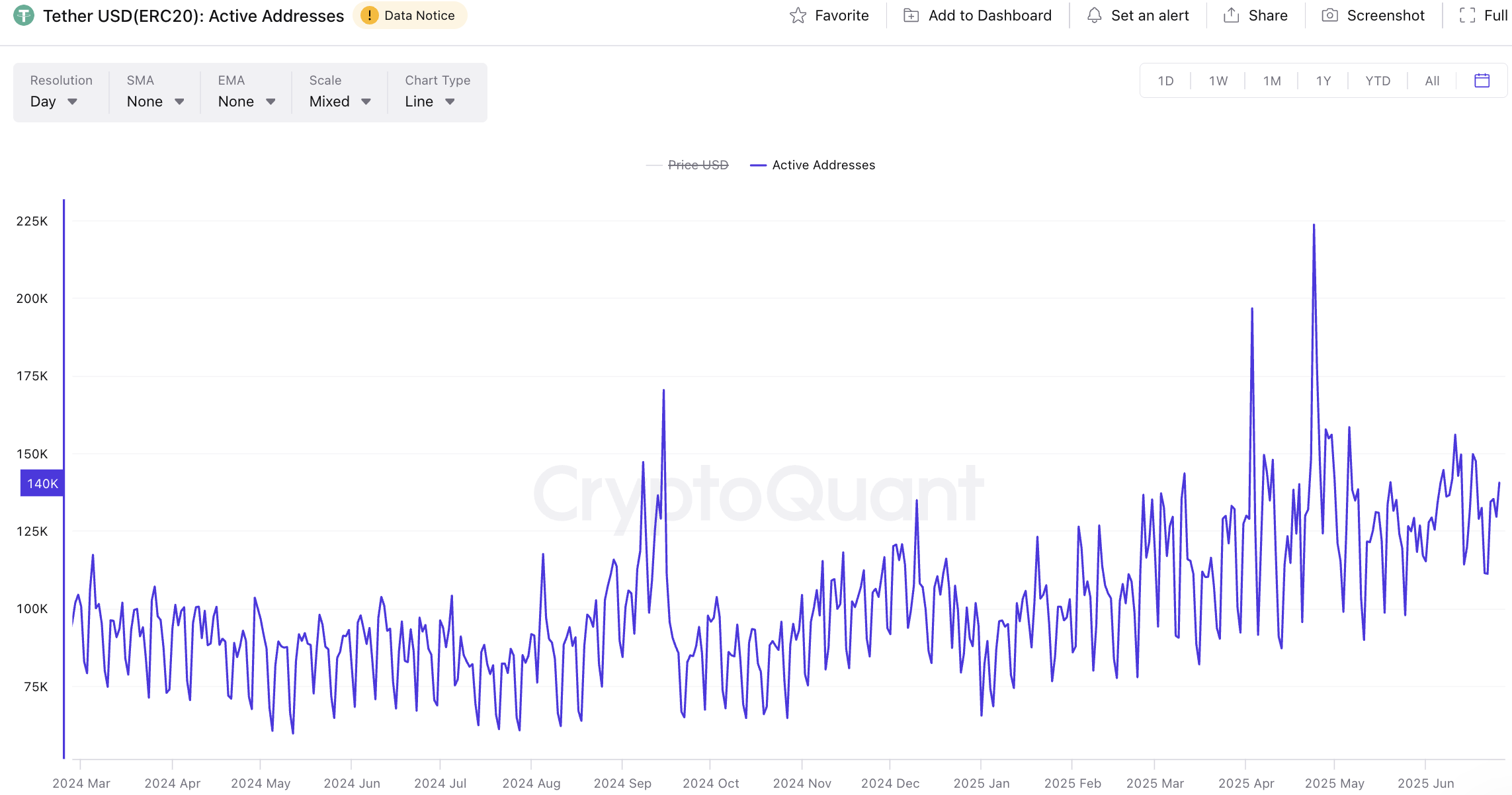Click the Add to Dashboard icon

click(x=911, y=16)
